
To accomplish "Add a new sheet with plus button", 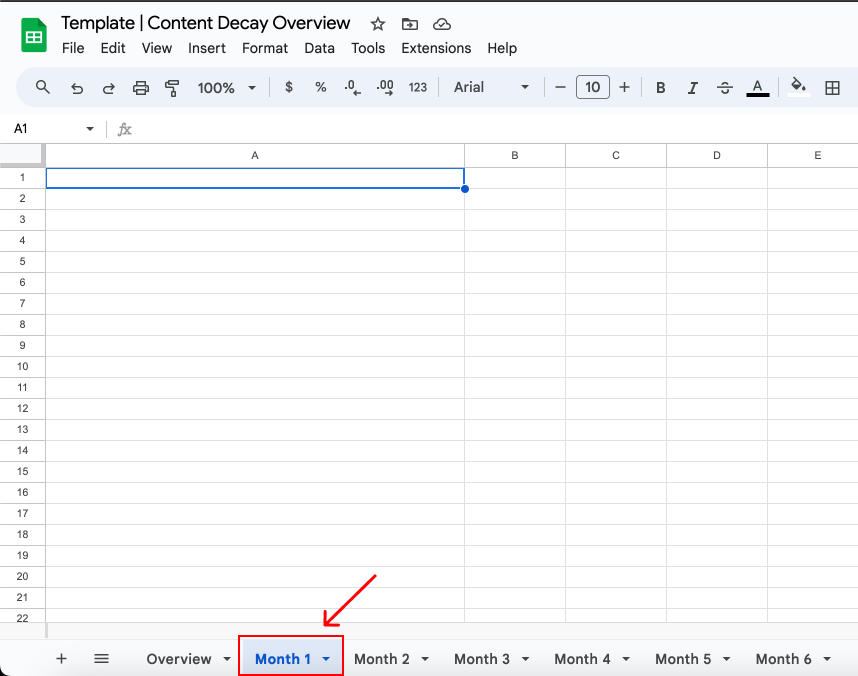I will pyautogui.click(x=61, y=659).
